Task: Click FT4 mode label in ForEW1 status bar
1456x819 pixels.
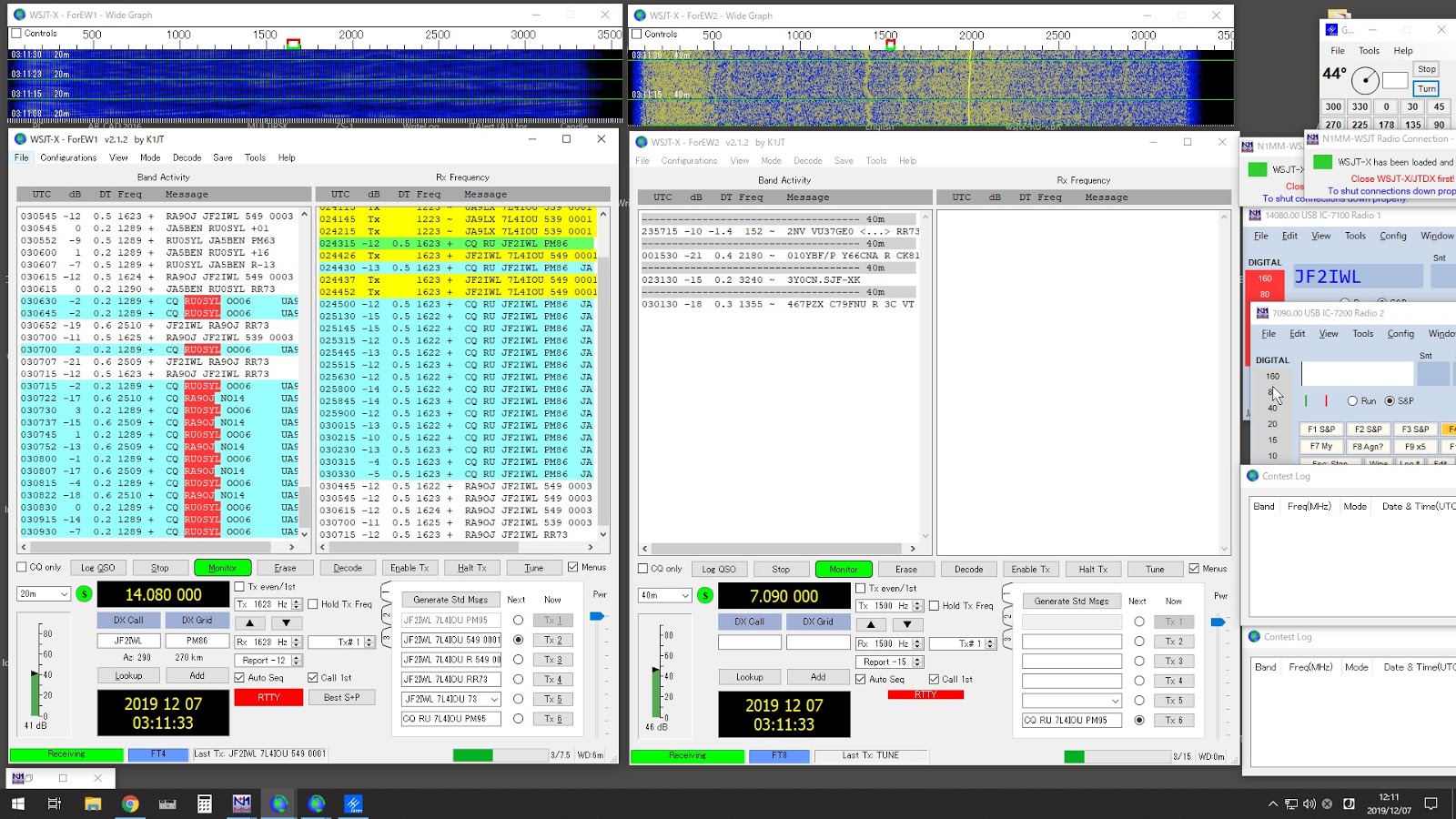Action: click(x=158, y=754)
